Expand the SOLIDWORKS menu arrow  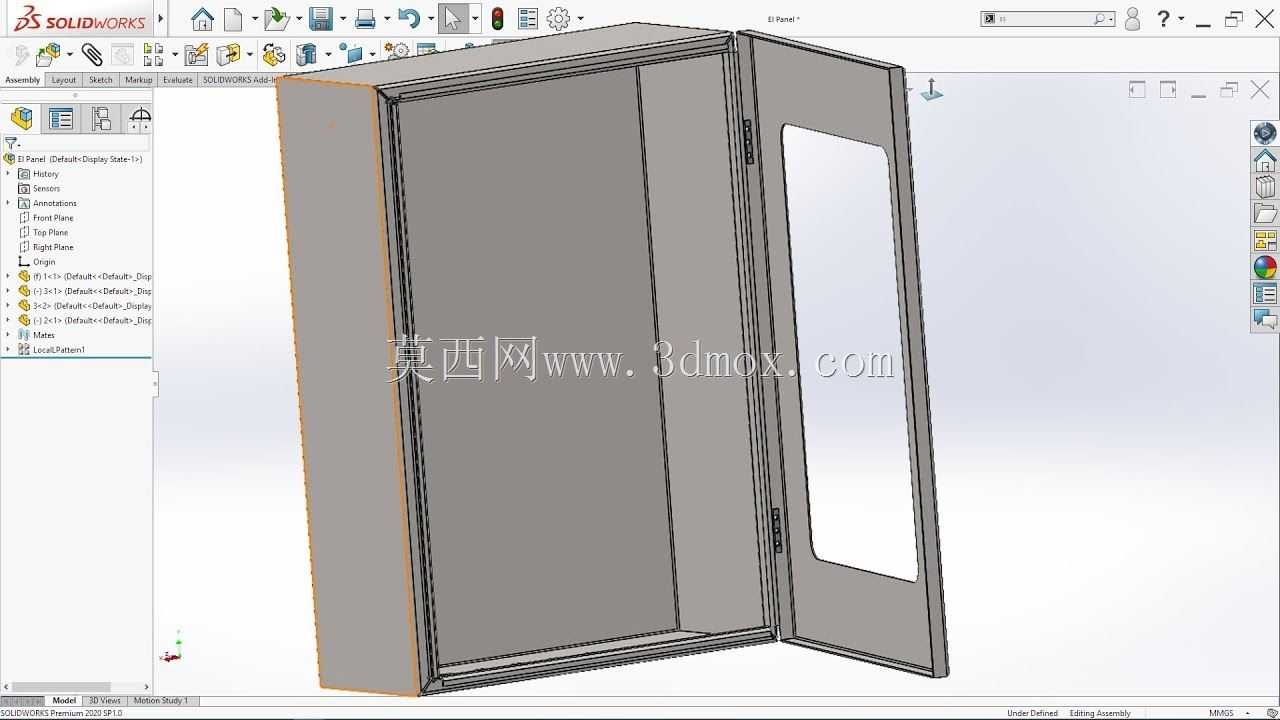point(161,18)
